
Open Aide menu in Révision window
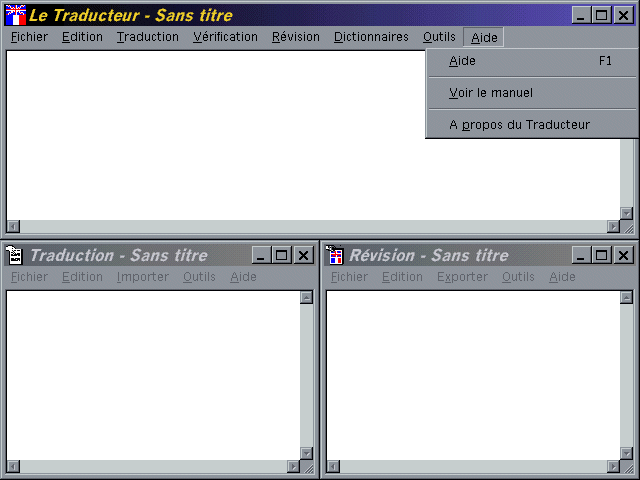(562, 277)
